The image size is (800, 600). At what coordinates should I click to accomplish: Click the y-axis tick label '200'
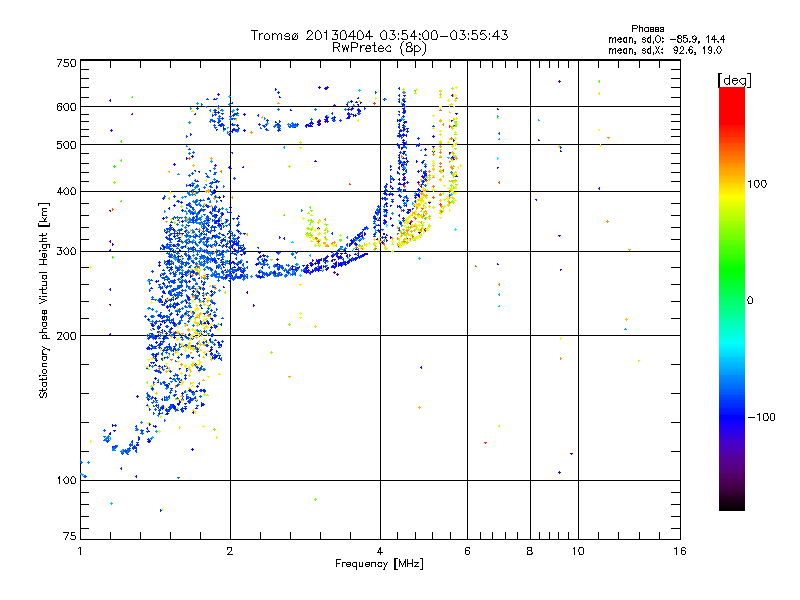click(x=67, y=336)
